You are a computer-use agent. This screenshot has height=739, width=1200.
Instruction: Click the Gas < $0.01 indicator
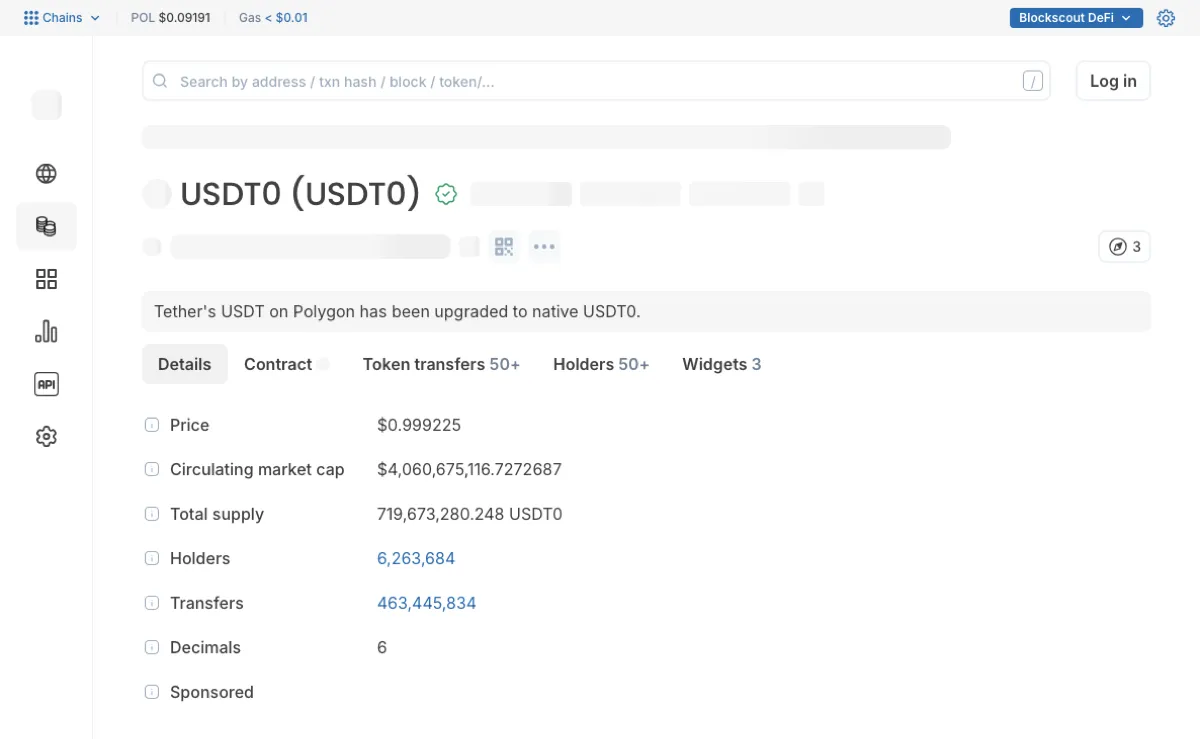click(x=273, y=18)
